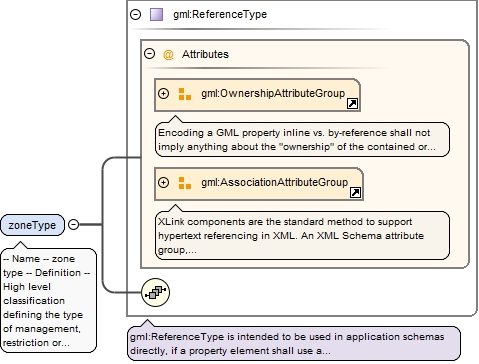The image size is (479, 364).
Task: Expand gml:AssociationAttributeGroup
Action: pos(163,183)
